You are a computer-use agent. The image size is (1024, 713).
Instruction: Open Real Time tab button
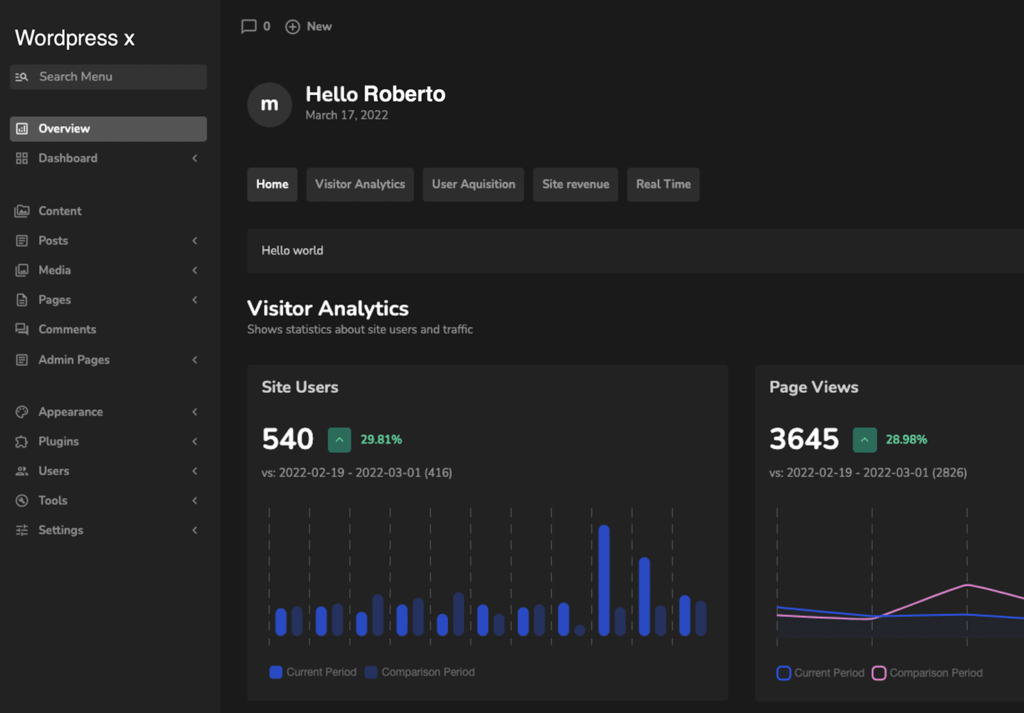[663, 184]
